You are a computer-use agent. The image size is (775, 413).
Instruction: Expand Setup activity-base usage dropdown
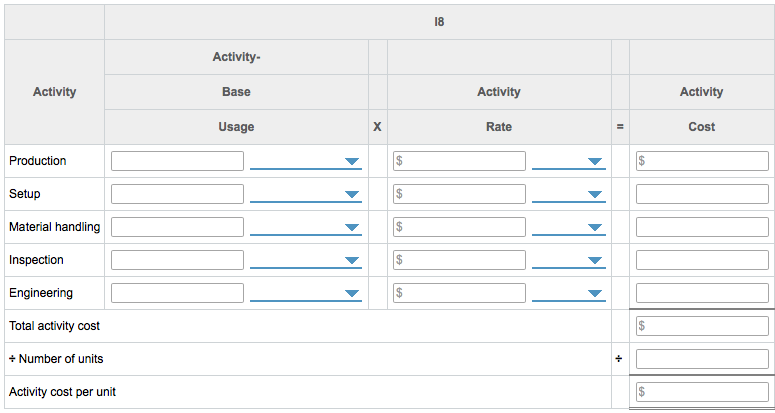[305, 194]
